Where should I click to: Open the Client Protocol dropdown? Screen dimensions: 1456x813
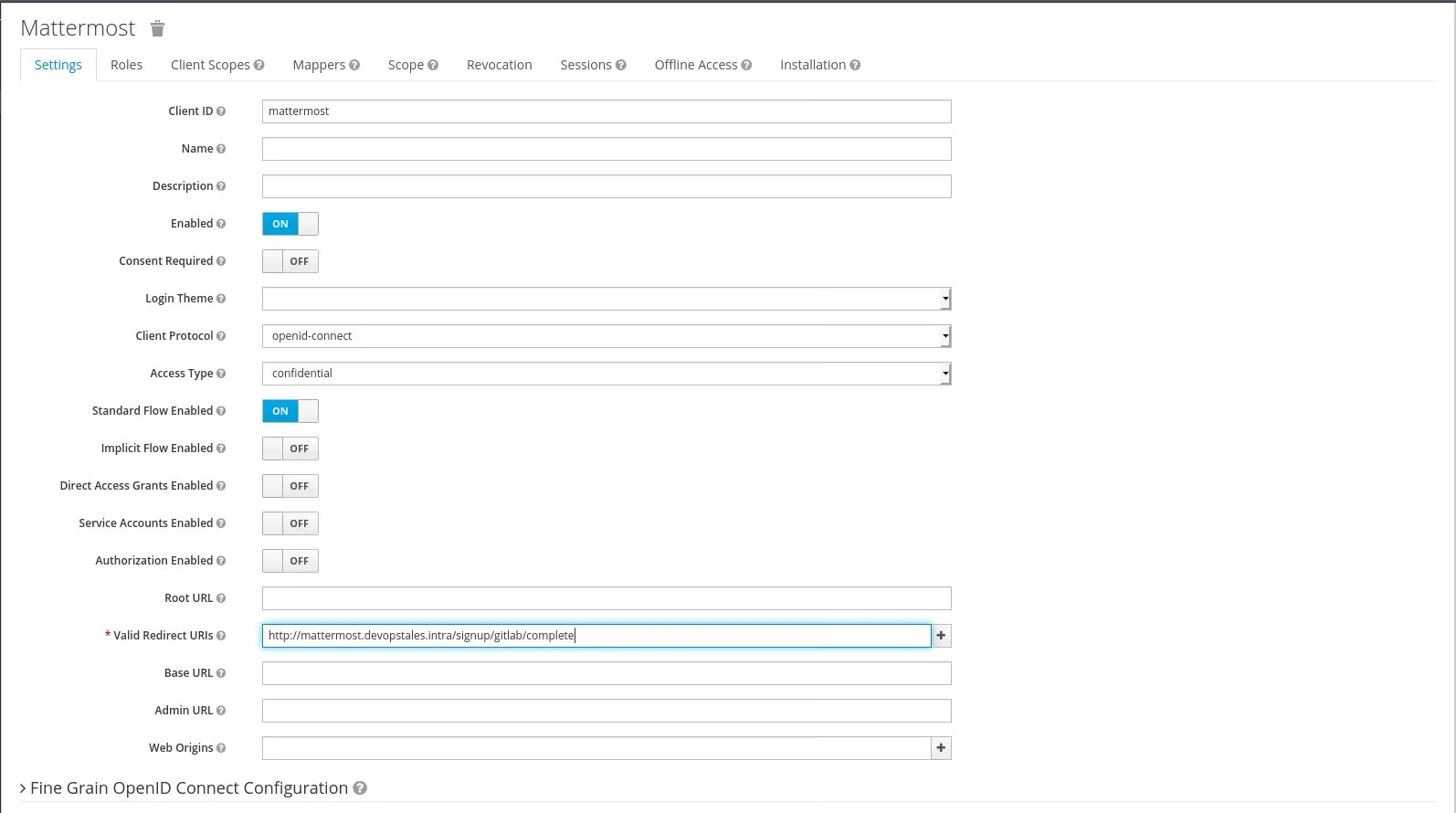pos(606,336)
